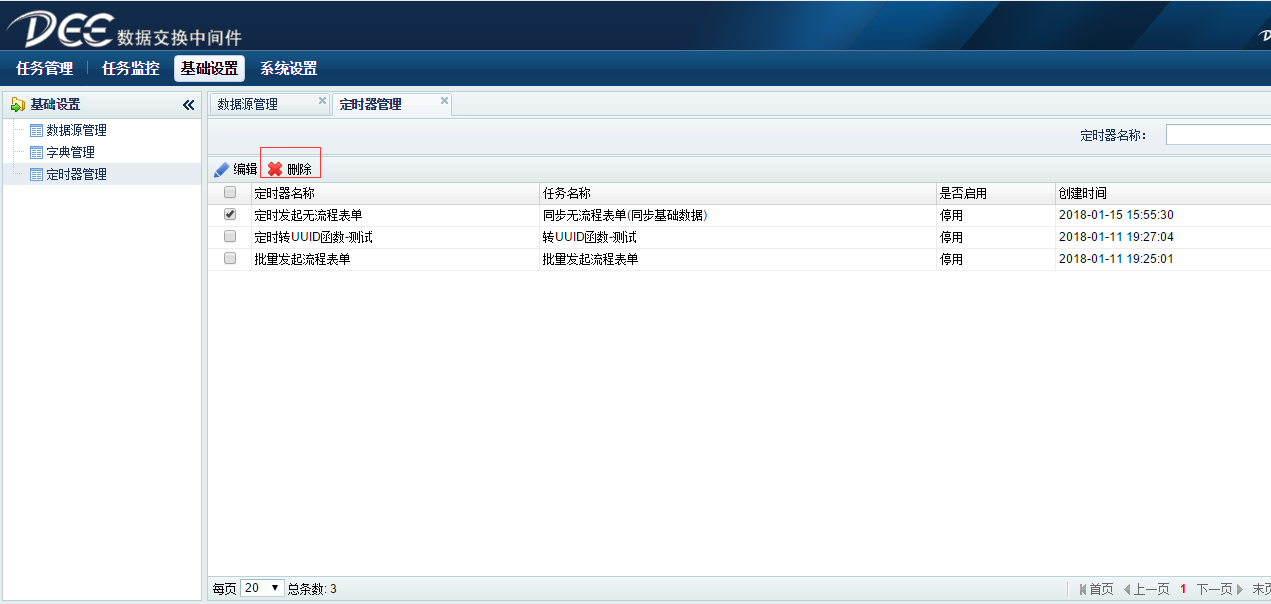The width and height of the screenshot is (1271, 604).
Task: Click the 基础设置 panel folder icon
Action: (18, 104)
